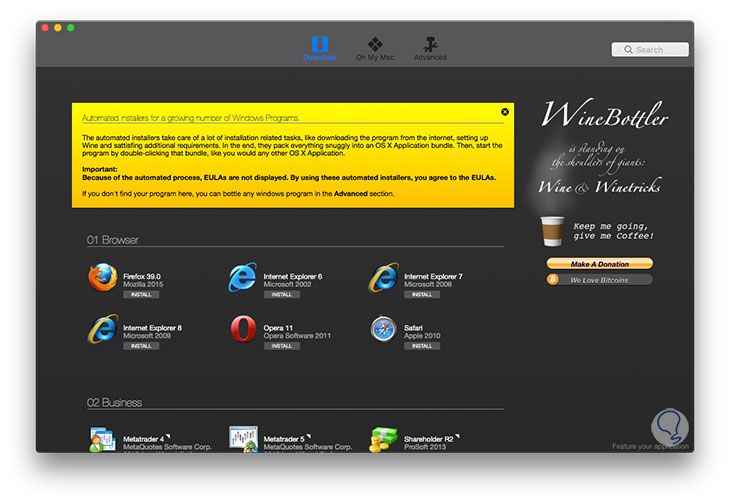Image resolution: width=730 pixels, height=504 pixels.
Task: Click the Bitcoin coin icon
Action: [553, 280]
